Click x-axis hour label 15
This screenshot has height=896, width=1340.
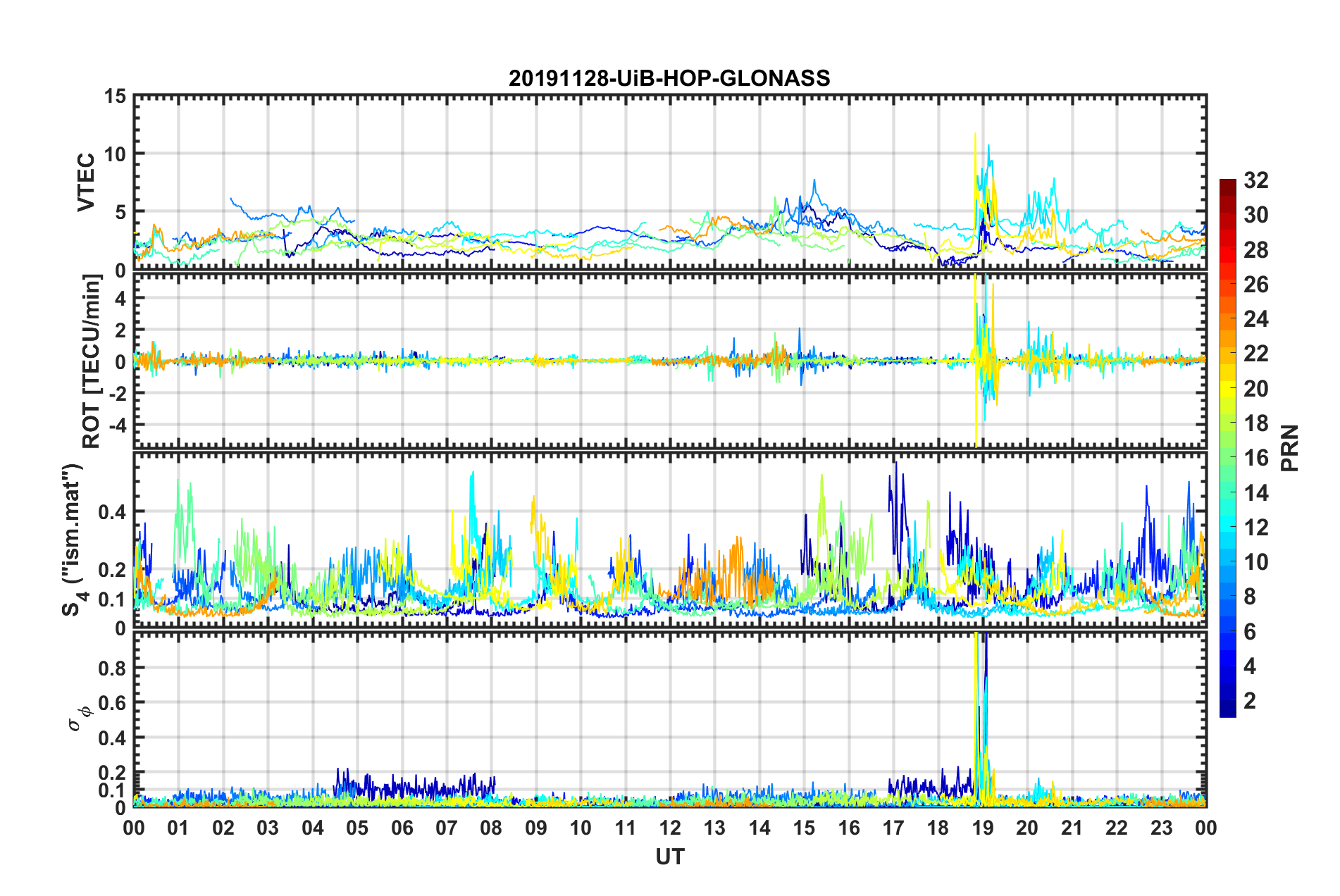(804, 828)
